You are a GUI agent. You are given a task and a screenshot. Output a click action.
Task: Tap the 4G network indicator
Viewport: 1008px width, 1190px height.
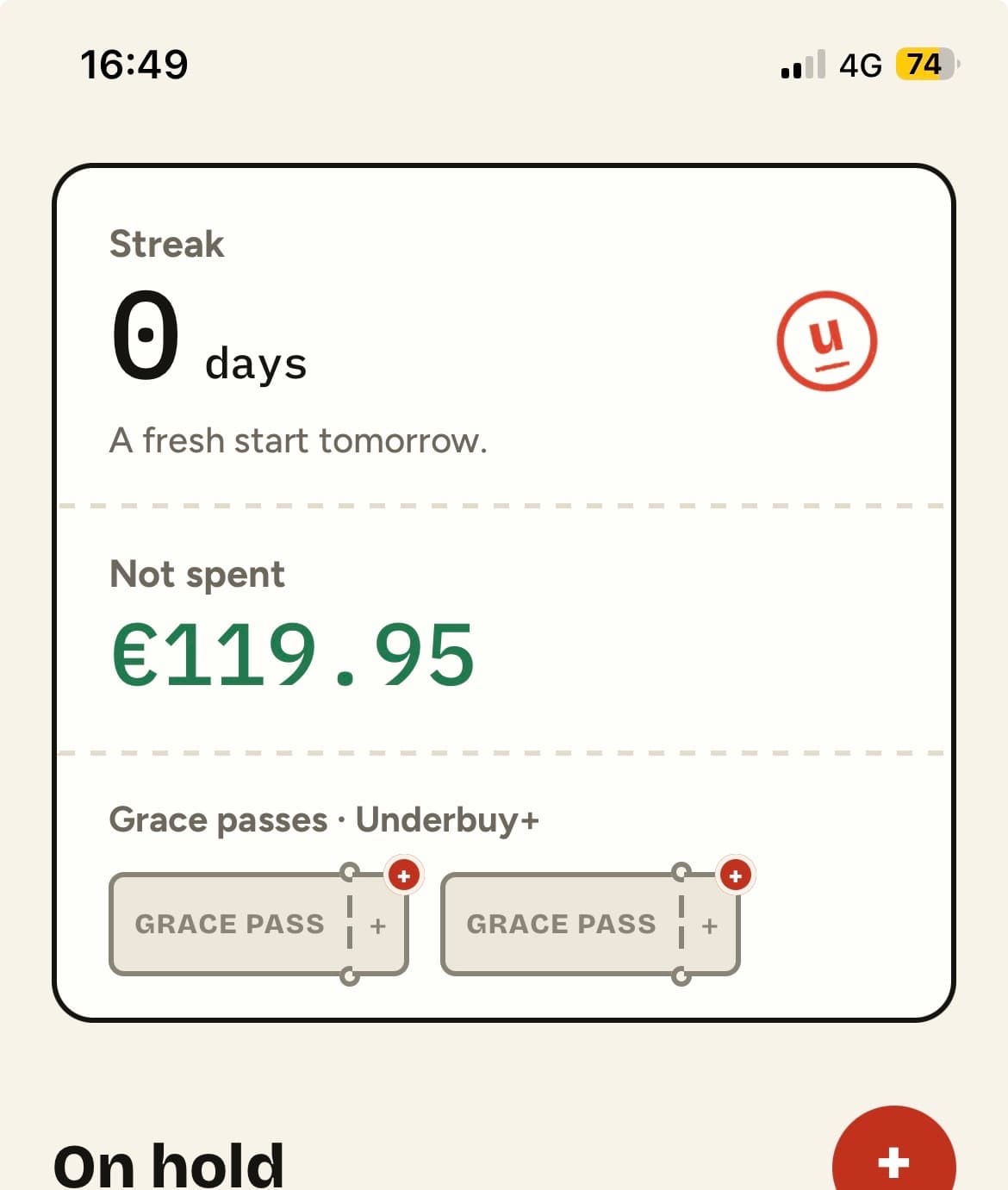coord(861,65)
